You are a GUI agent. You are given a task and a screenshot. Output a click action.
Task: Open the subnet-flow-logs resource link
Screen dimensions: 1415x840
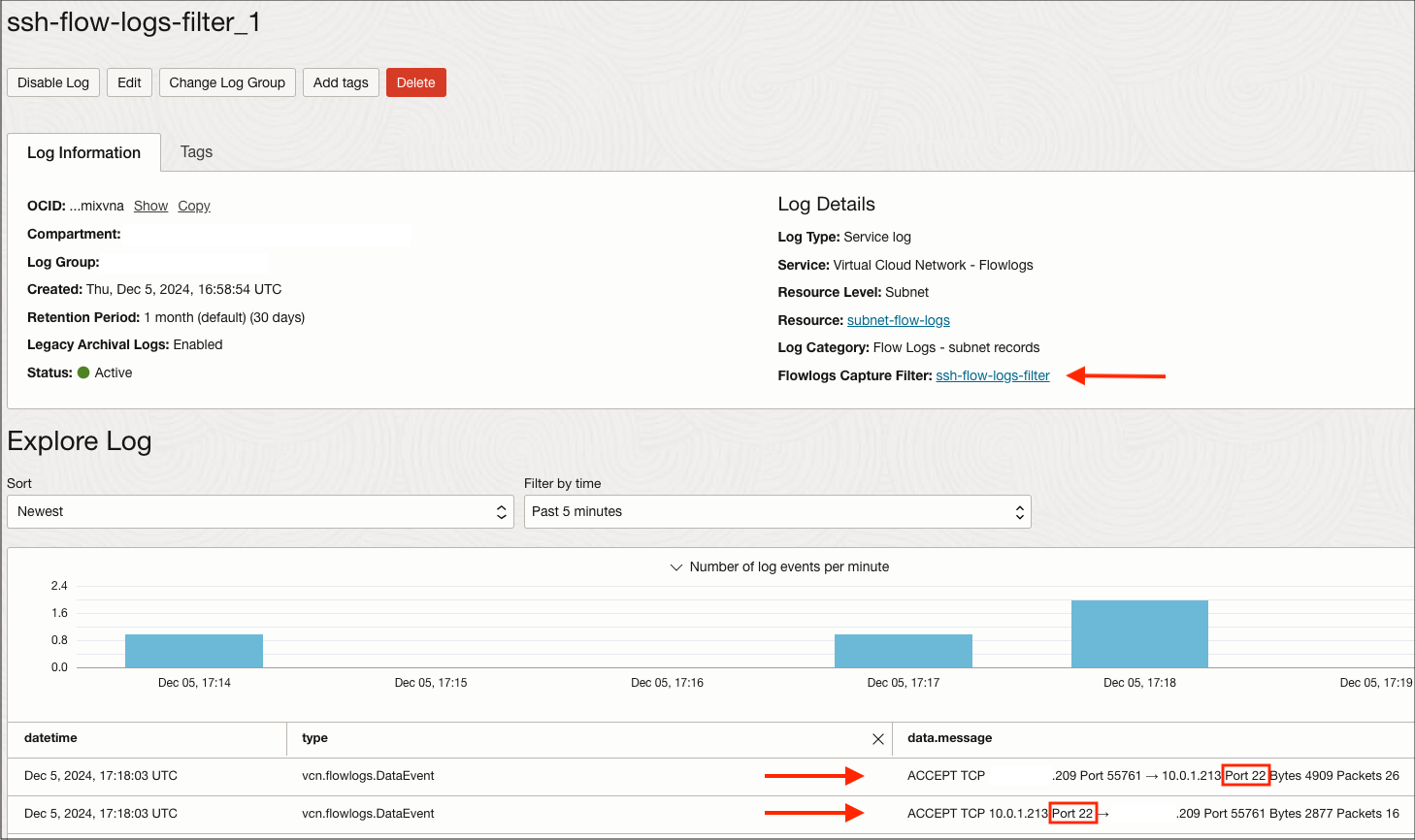coord(898,320)
